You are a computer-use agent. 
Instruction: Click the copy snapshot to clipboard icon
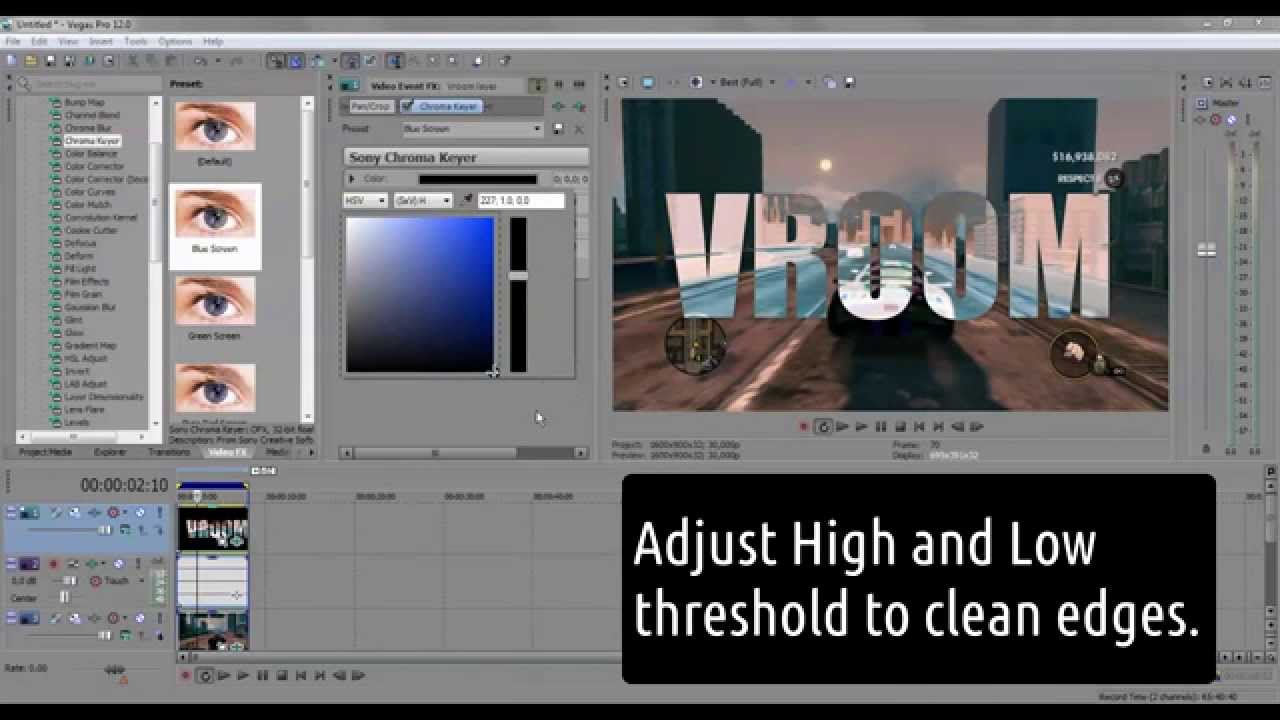830,82
